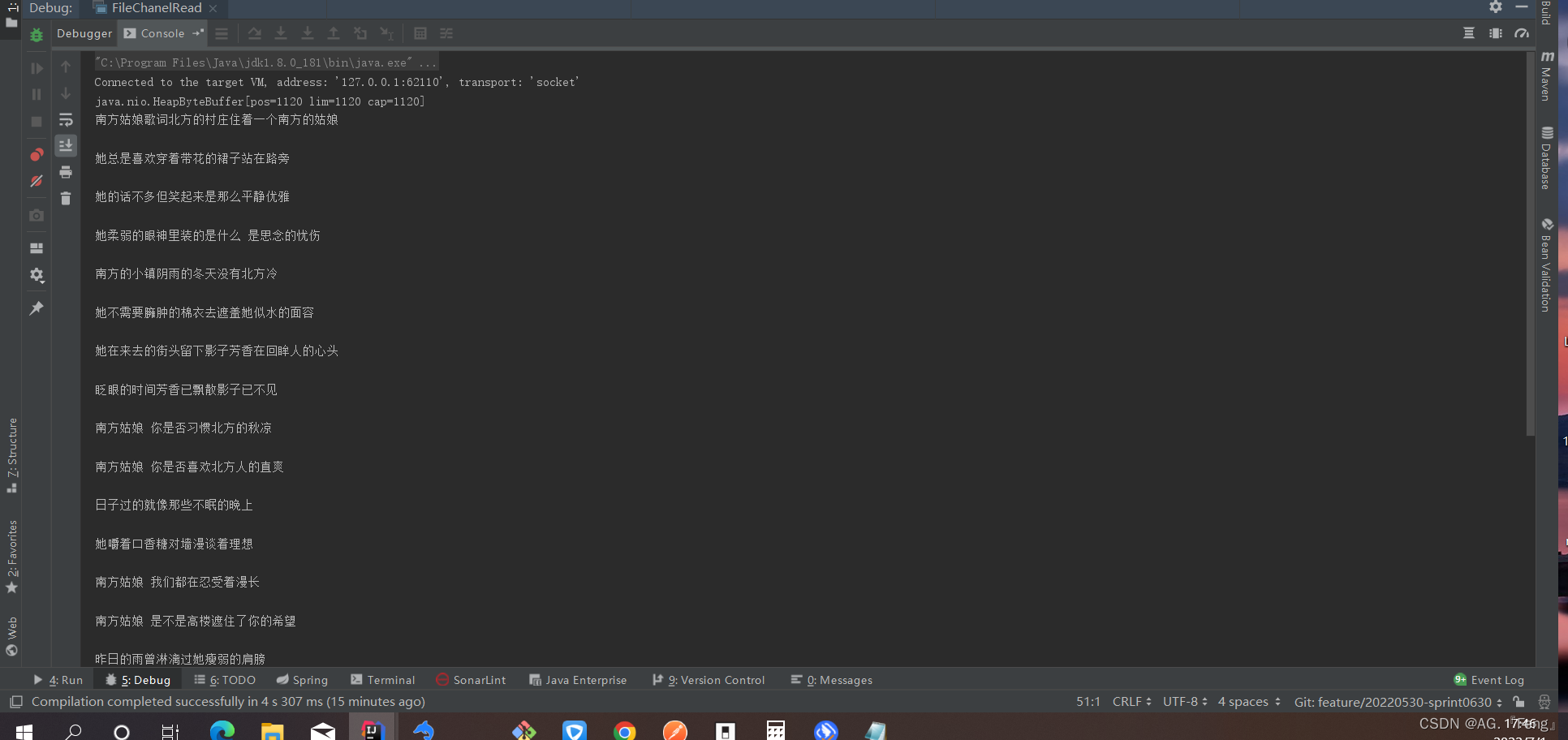Click Drop Frame icon
This screenshot has width=1568, height=740.
[360, 33]
